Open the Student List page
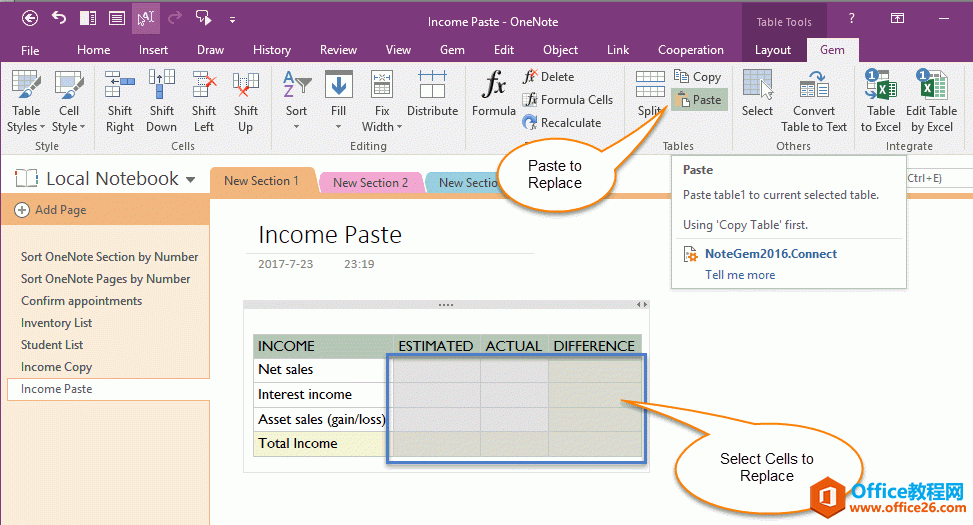The width and height of the screenshot is (973, 525). 52,344
